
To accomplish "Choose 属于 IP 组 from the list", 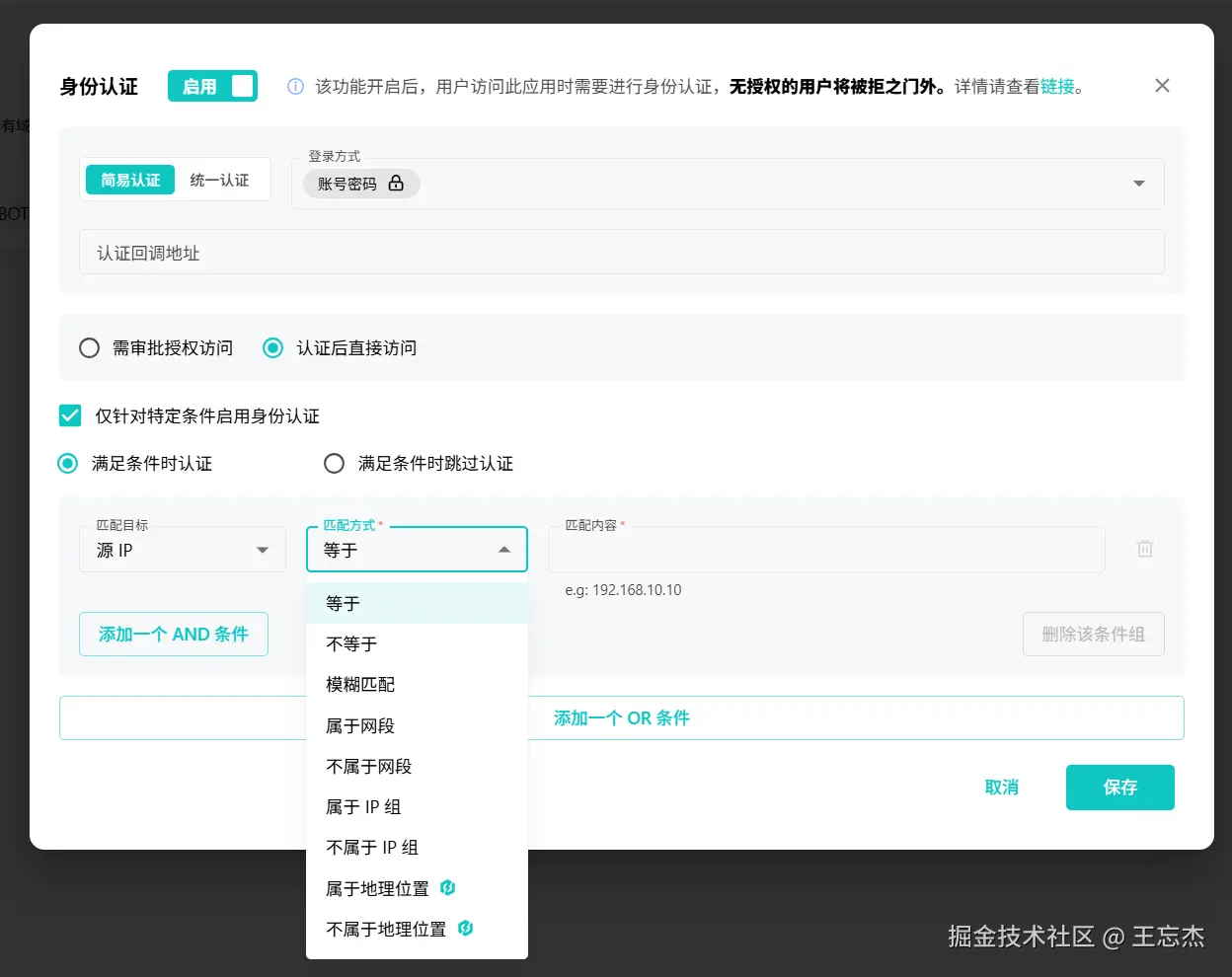I will pos(418,806).
